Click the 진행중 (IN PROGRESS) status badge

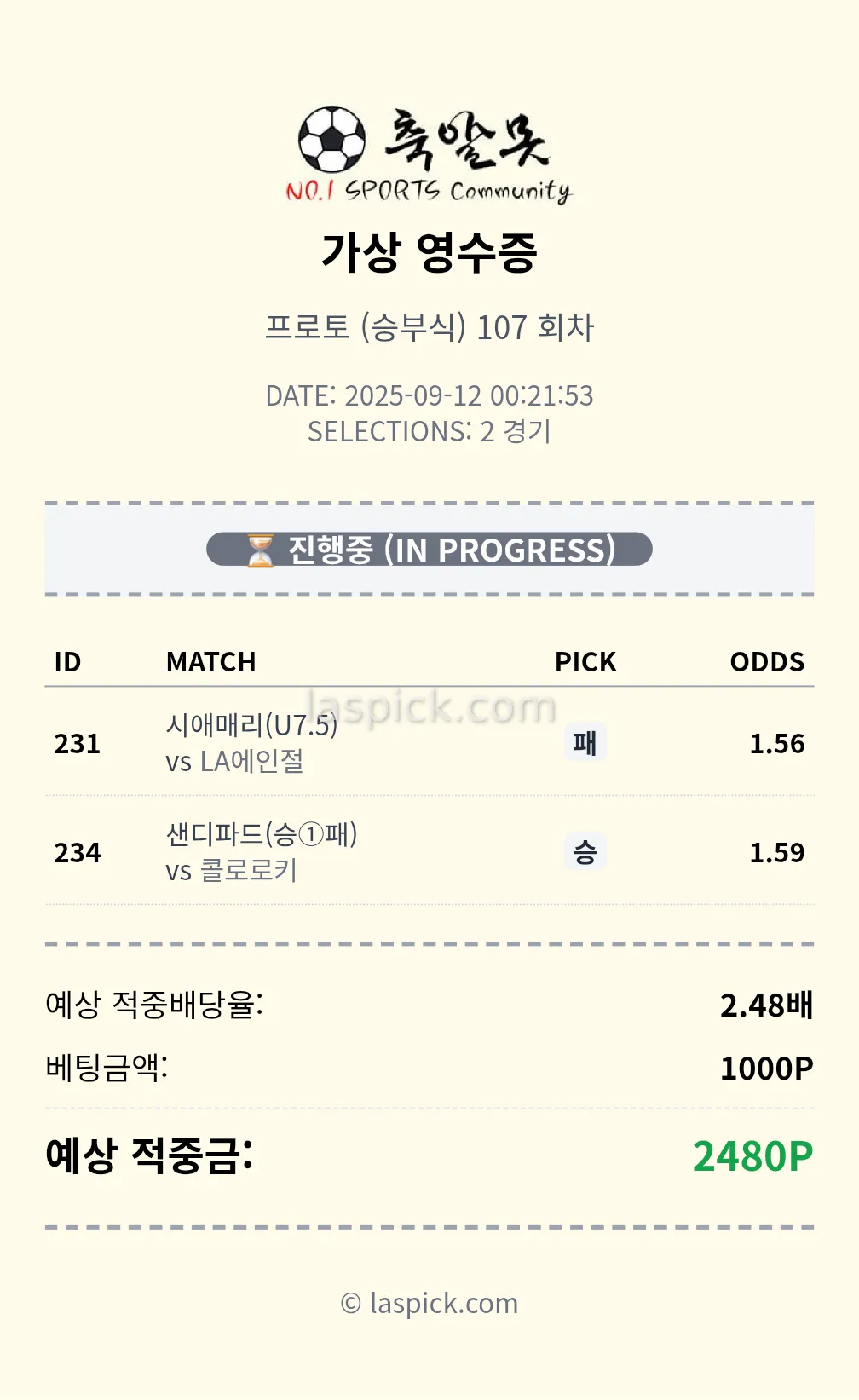429,550
